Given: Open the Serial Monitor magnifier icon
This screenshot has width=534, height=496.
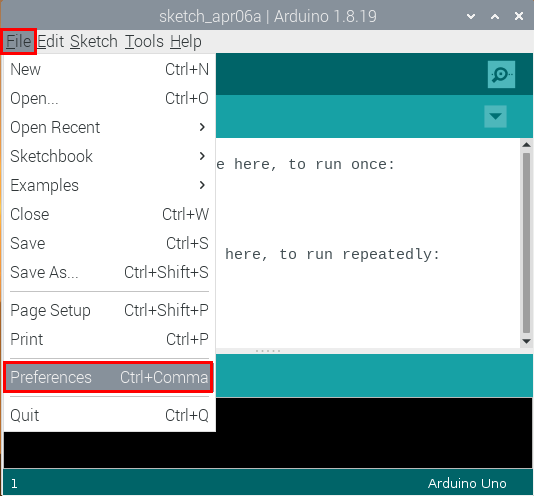Looking at the screenshot, I should pos(501,74).
